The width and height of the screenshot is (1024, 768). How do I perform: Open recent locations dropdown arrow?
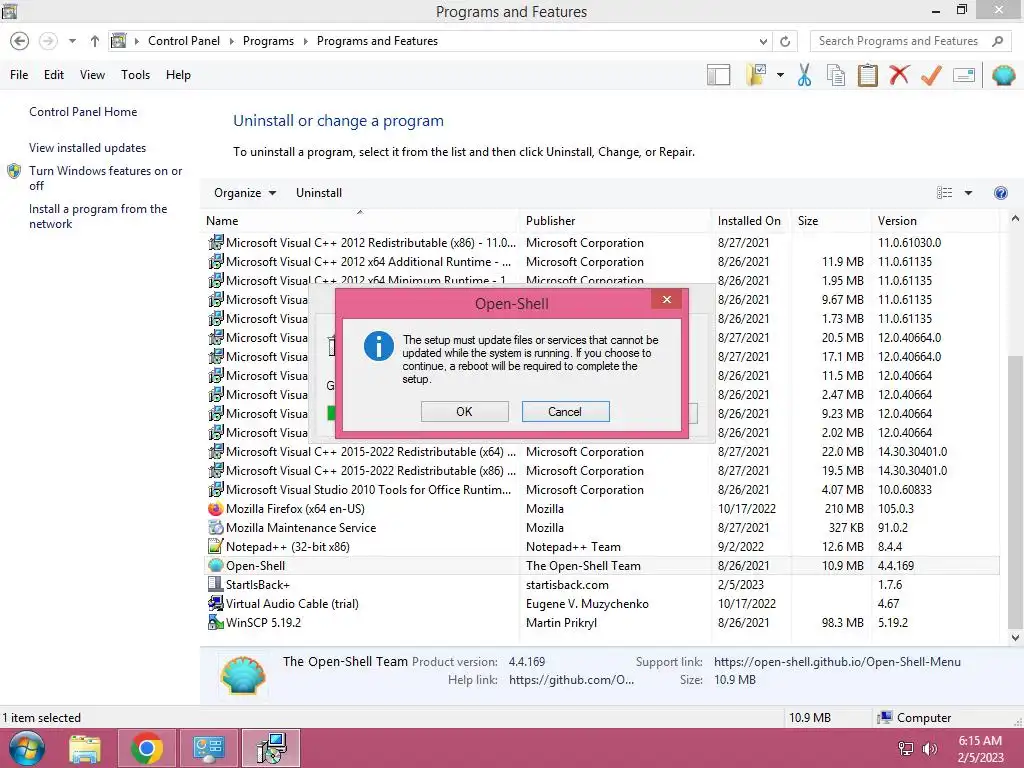(72, 41)
